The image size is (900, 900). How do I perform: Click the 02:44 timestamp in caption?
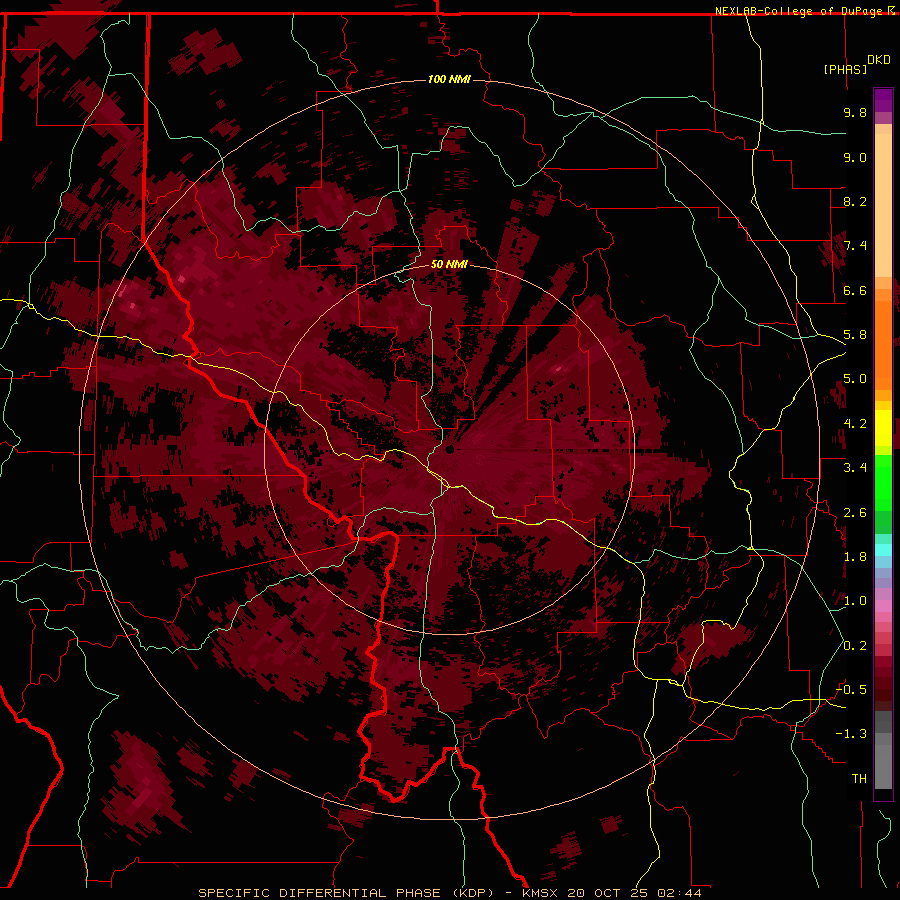coord(679,893)
